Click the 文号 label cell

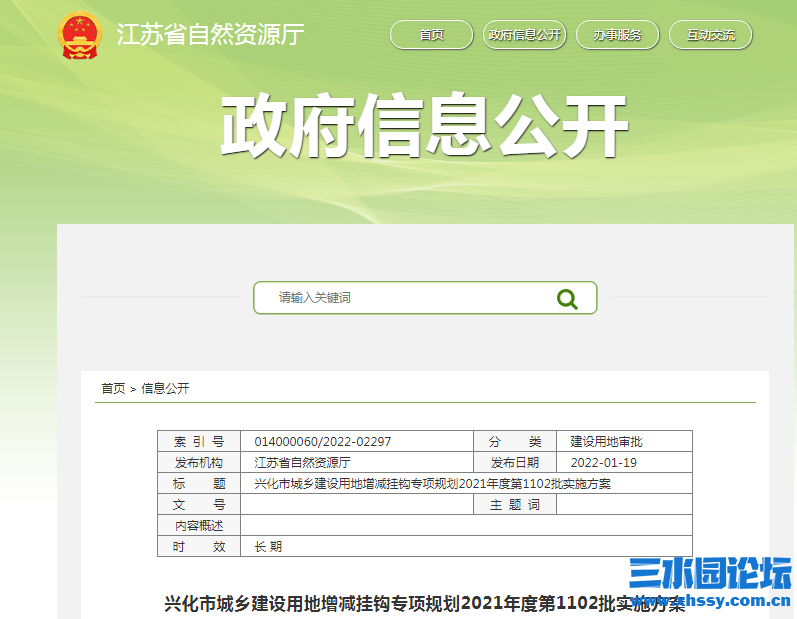[x=199, y=505]
